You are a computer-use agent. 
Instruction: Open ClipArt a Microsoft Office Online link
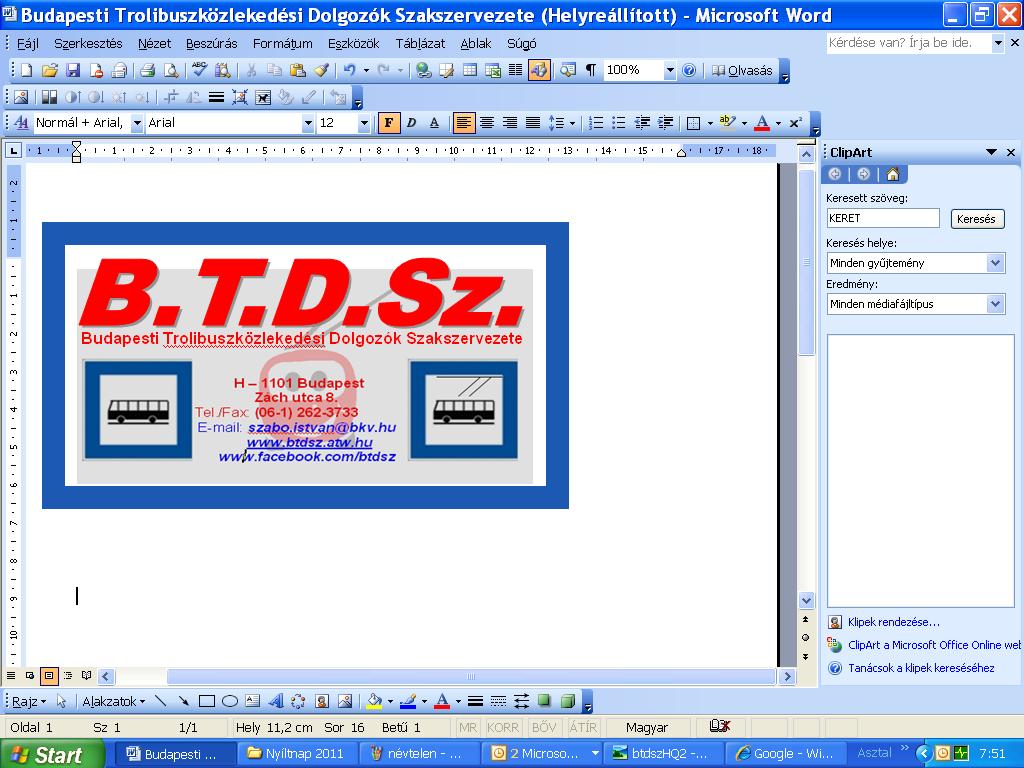pos(934,645)
